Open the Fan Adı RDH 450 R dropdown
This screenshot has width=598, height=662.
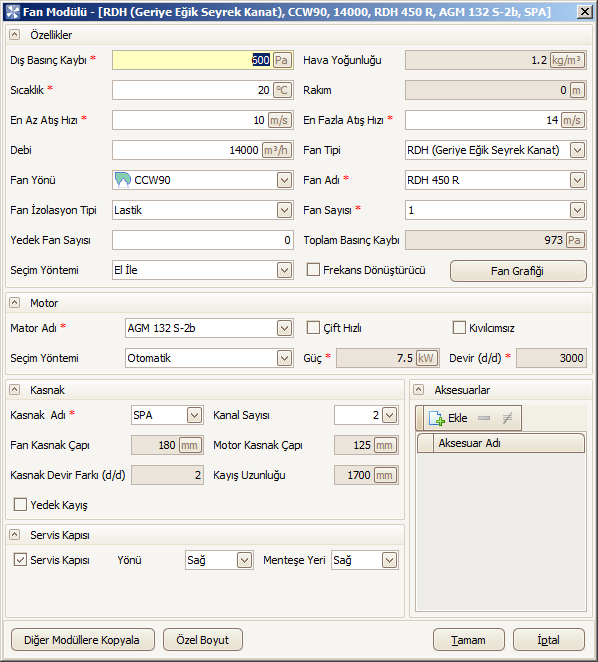point(577,180)
